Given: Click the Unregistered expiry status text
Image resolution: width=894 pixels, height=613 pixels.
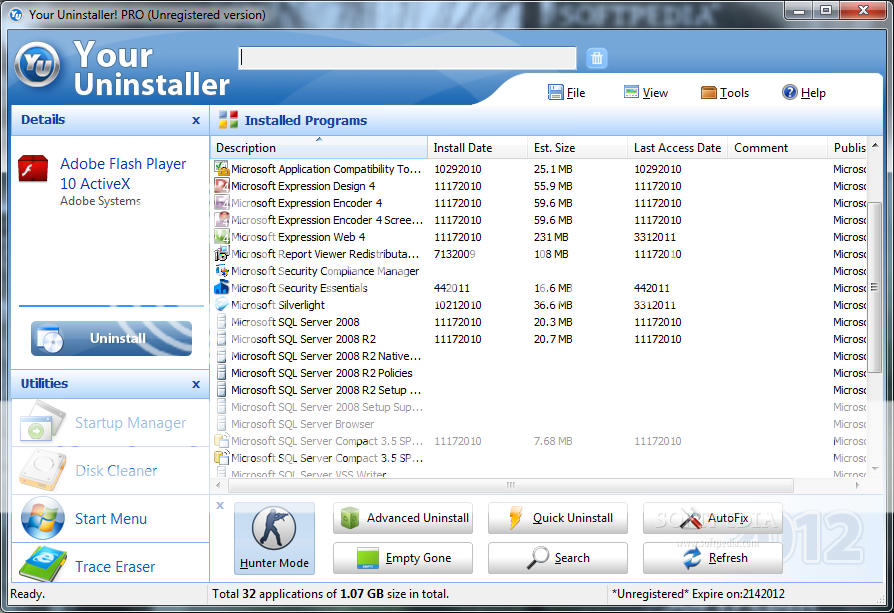Looking at the screenshot, I should pos(698,594).
